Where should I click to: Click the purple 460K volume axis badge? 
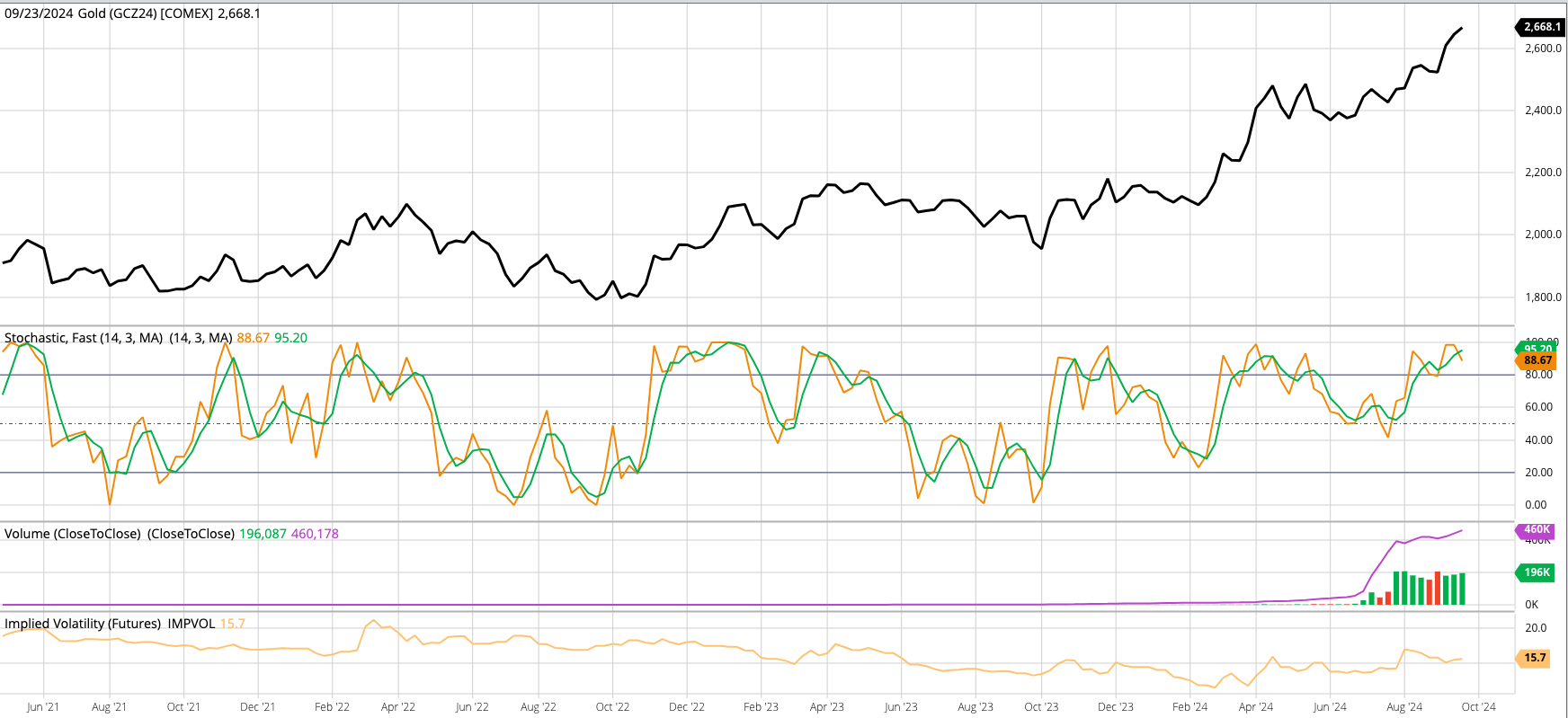pos(1537,530)
